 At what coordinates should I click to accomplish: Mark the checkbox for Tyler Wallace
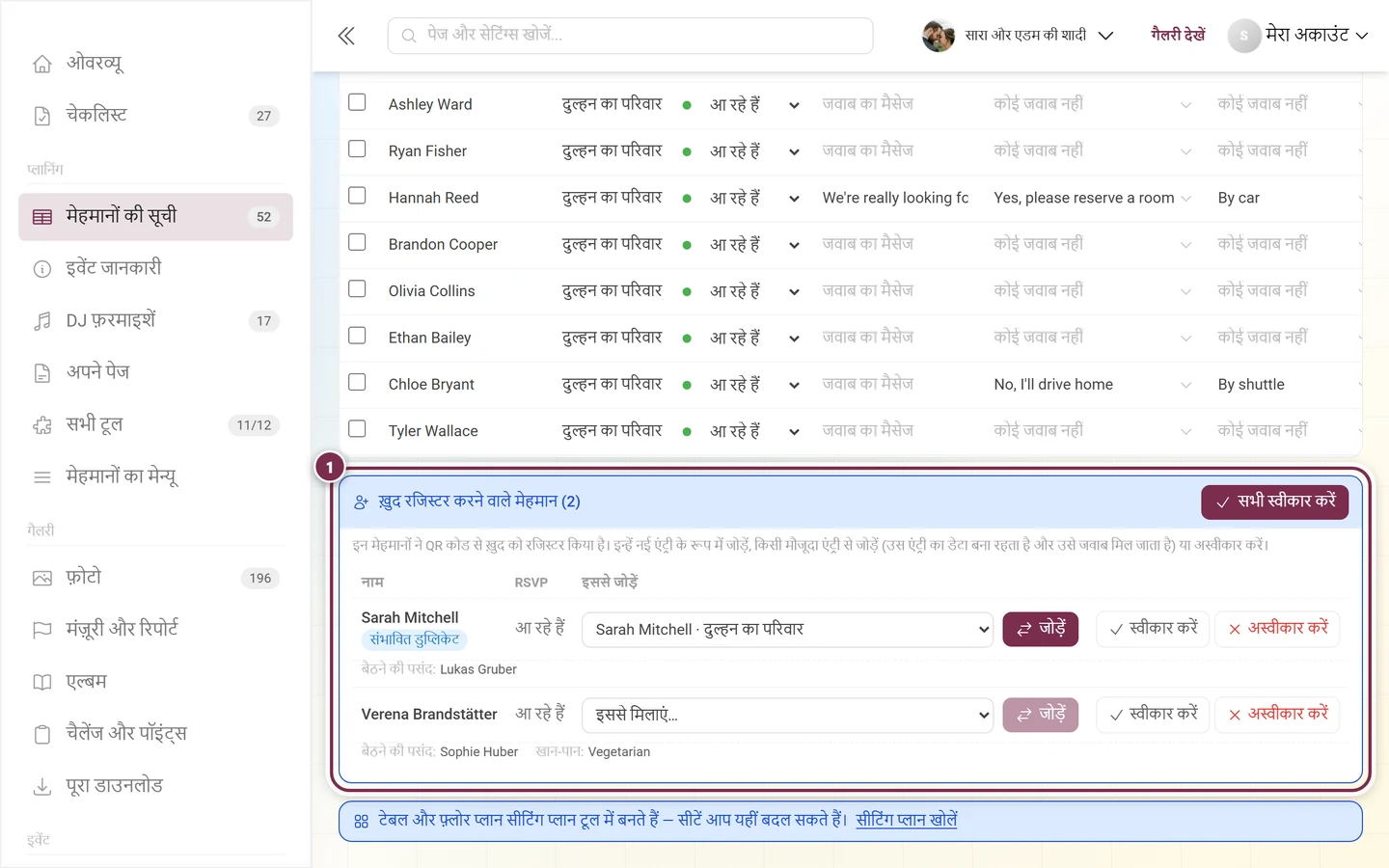357,428
